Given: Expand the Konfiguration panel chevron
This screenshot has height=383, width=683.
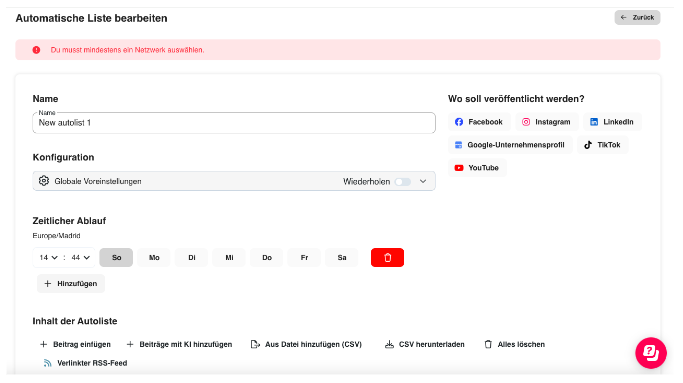Looking at the screenshot, I should coord(423,181).
